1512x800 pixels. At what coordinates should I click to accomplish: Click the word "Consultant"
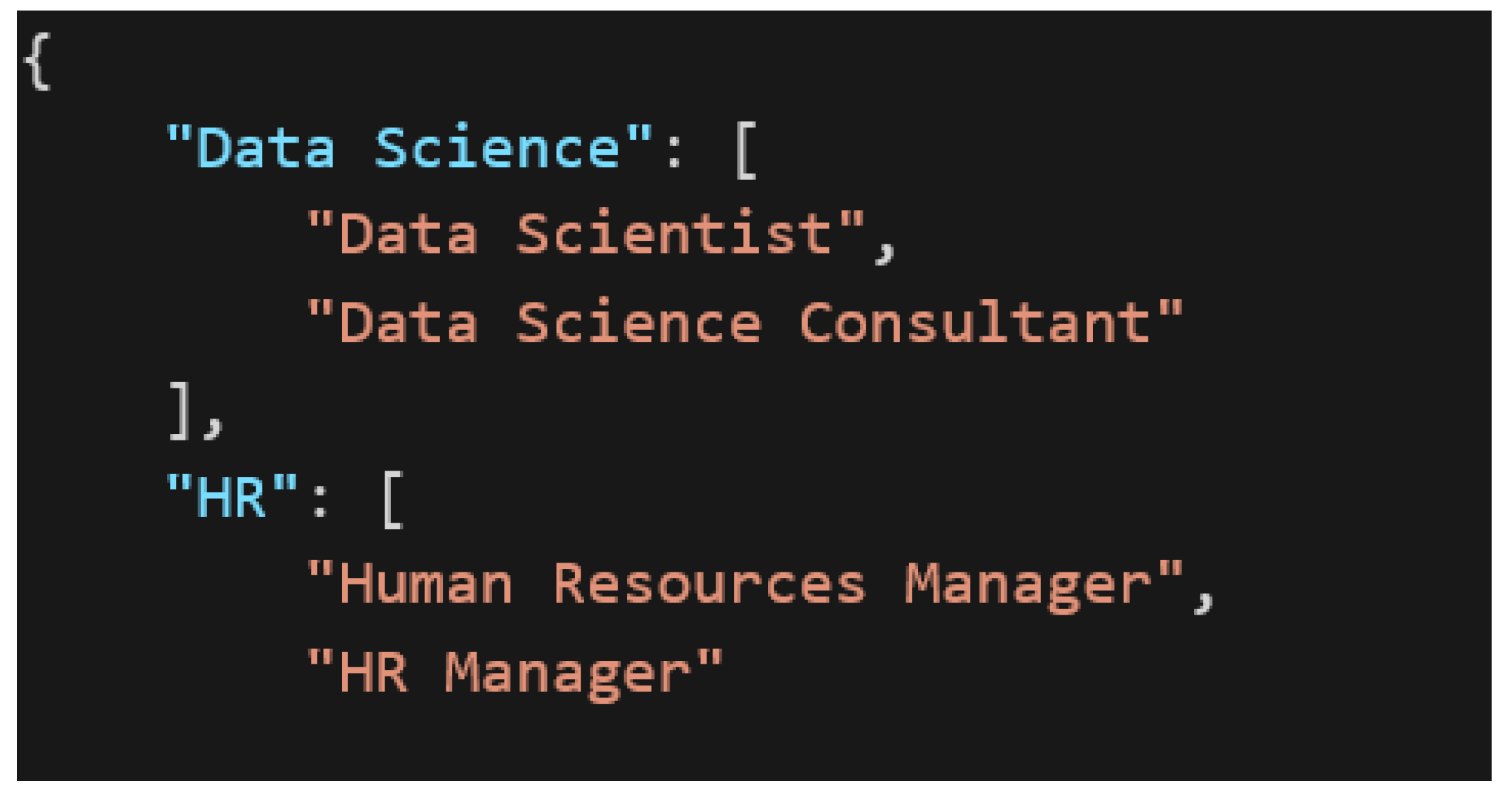pyautogui.click(x=974, y=322)
